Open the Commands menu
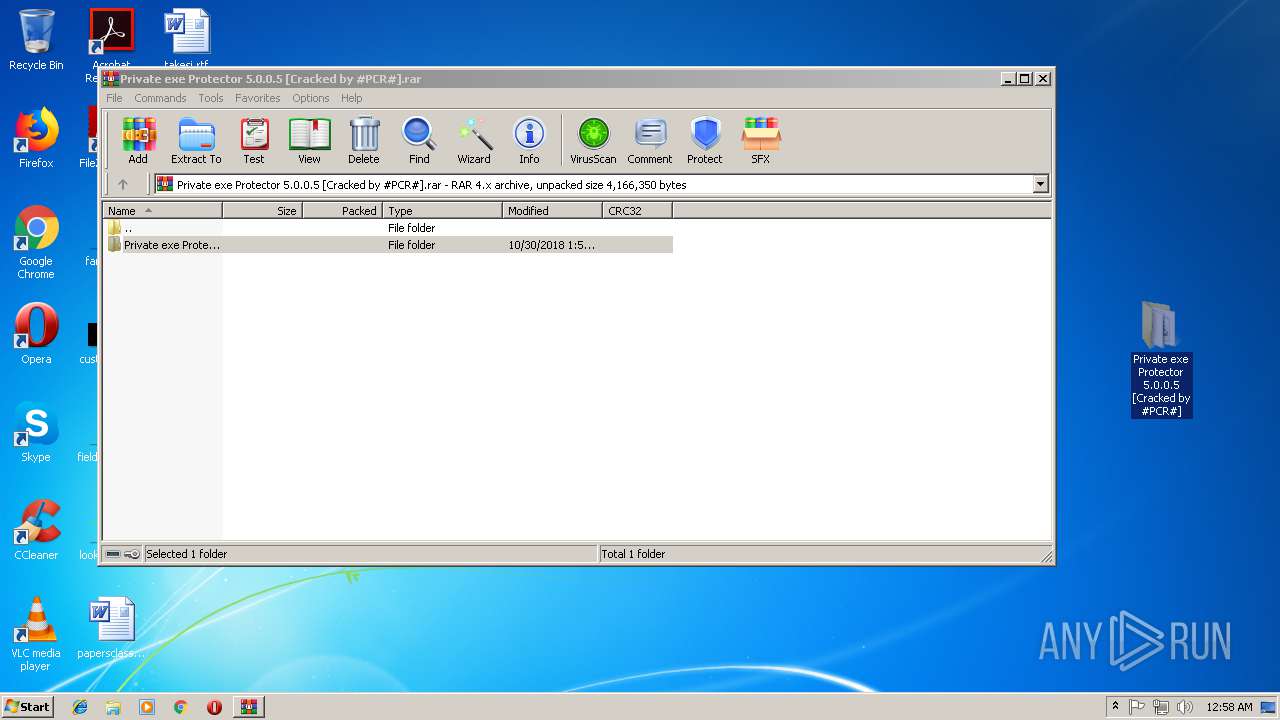Image resolution: width=1280 pixels, height=720 pixels. pos(160,98)
